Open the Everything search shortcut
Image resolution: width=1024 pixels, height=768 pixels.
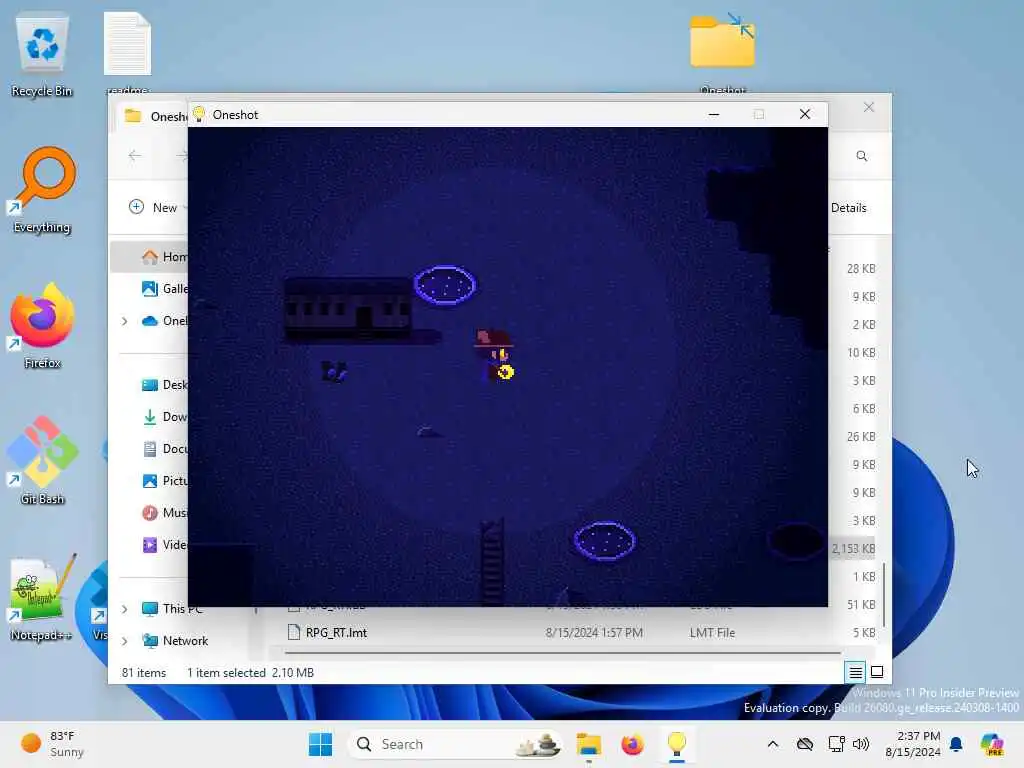[x=42, y=191]
